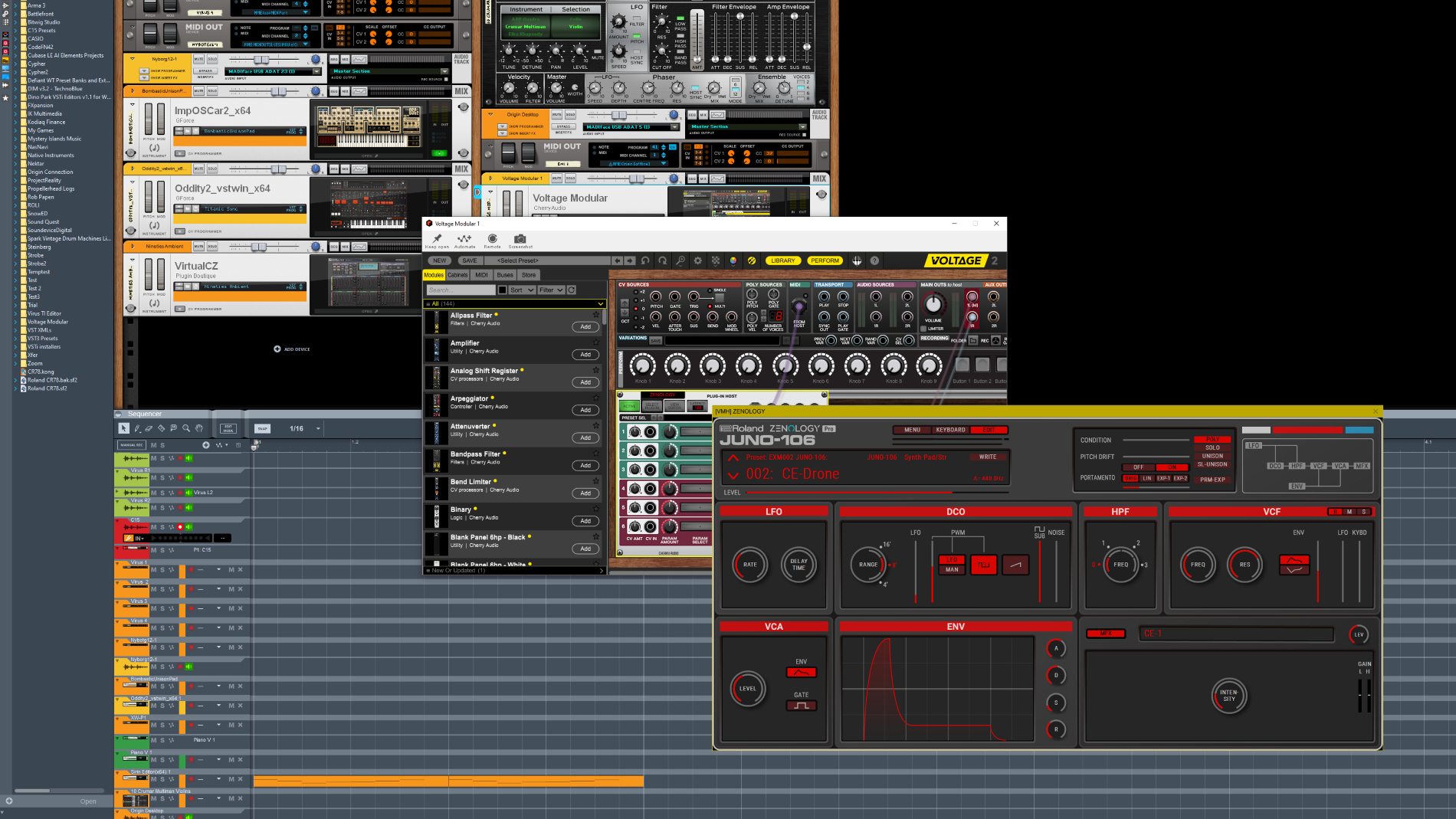
Task: Select the mute tool in Sequencer
Action: 174,428
